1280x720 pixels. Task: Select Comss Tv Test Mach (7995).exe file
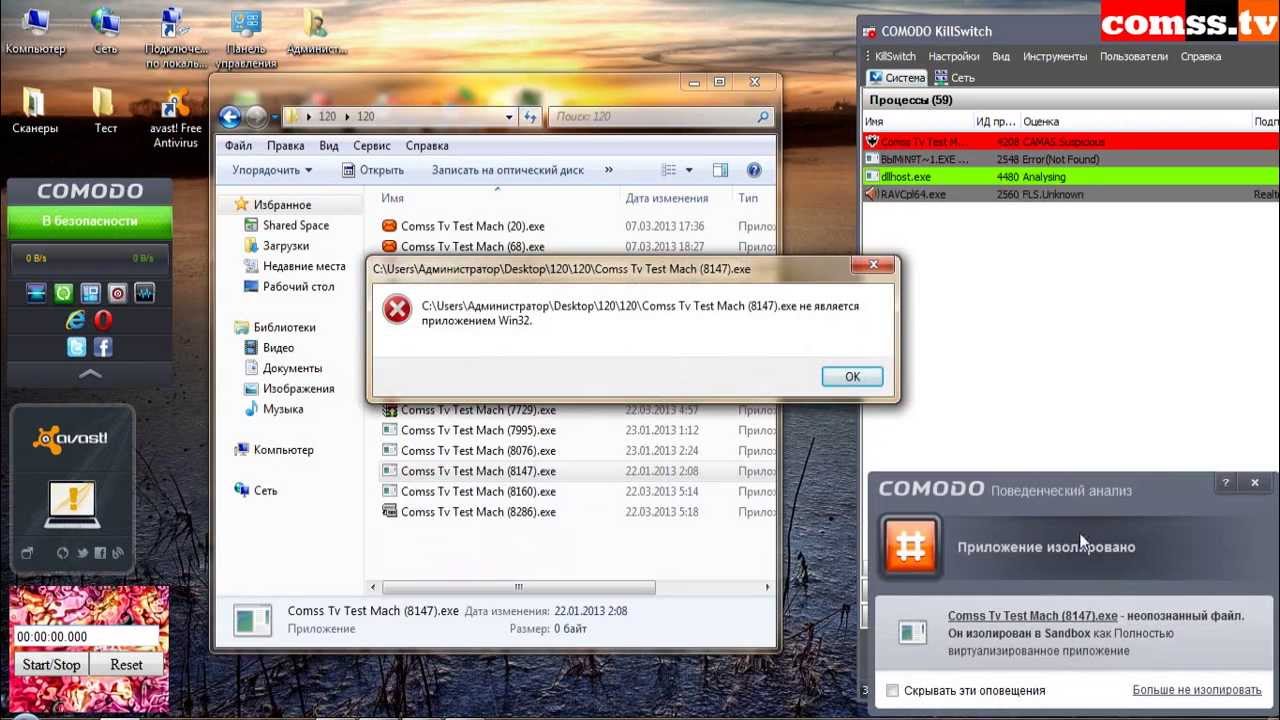coord(468,430)
